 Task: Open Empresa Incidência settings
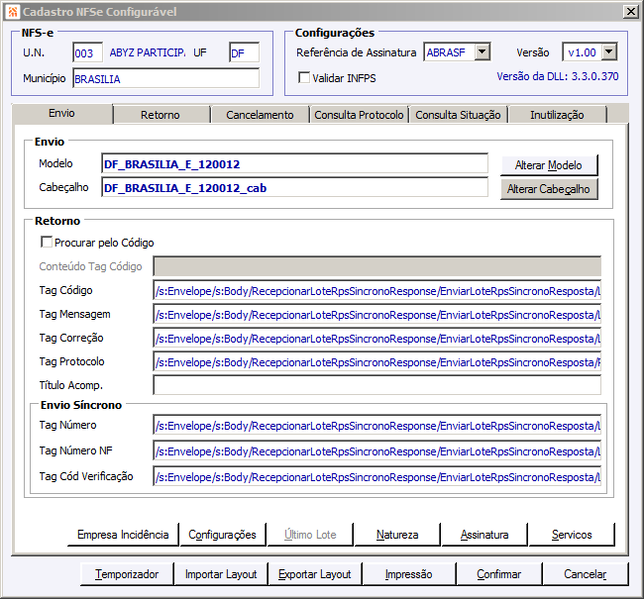pos(123,534)
